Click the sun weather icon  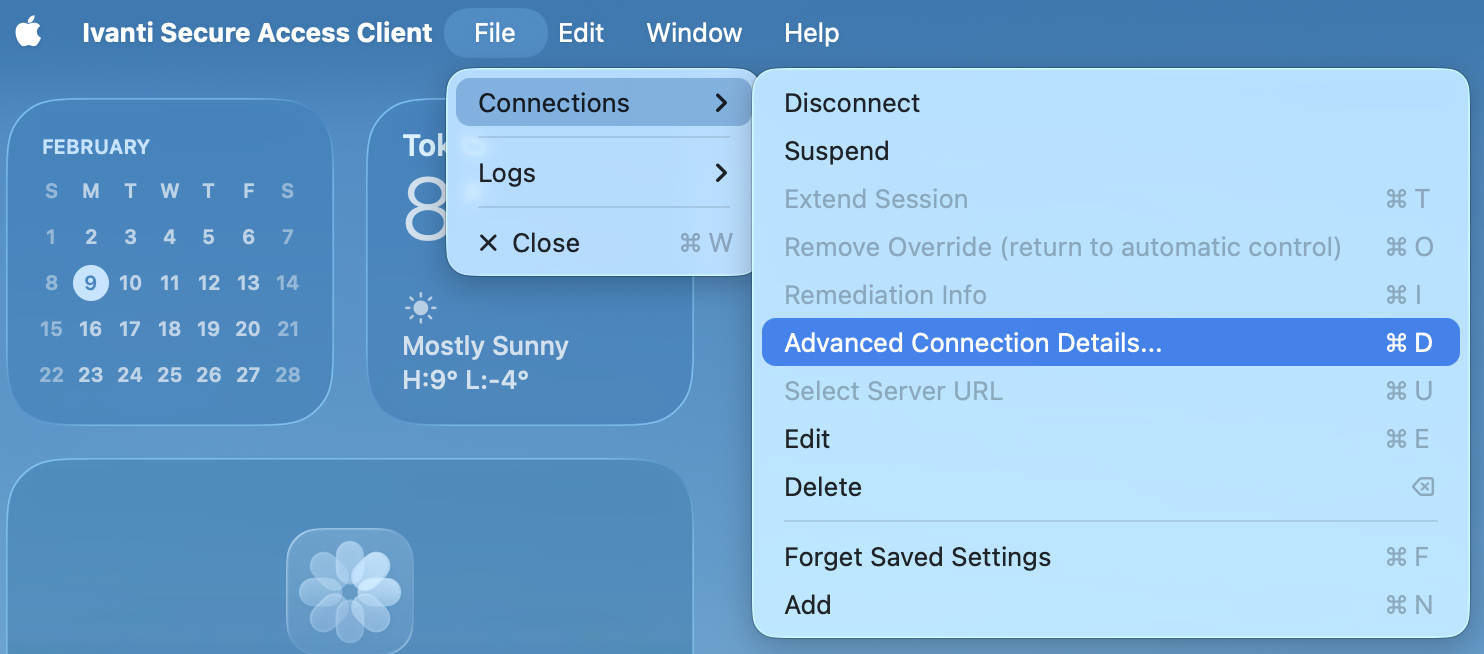click(420, 308)
